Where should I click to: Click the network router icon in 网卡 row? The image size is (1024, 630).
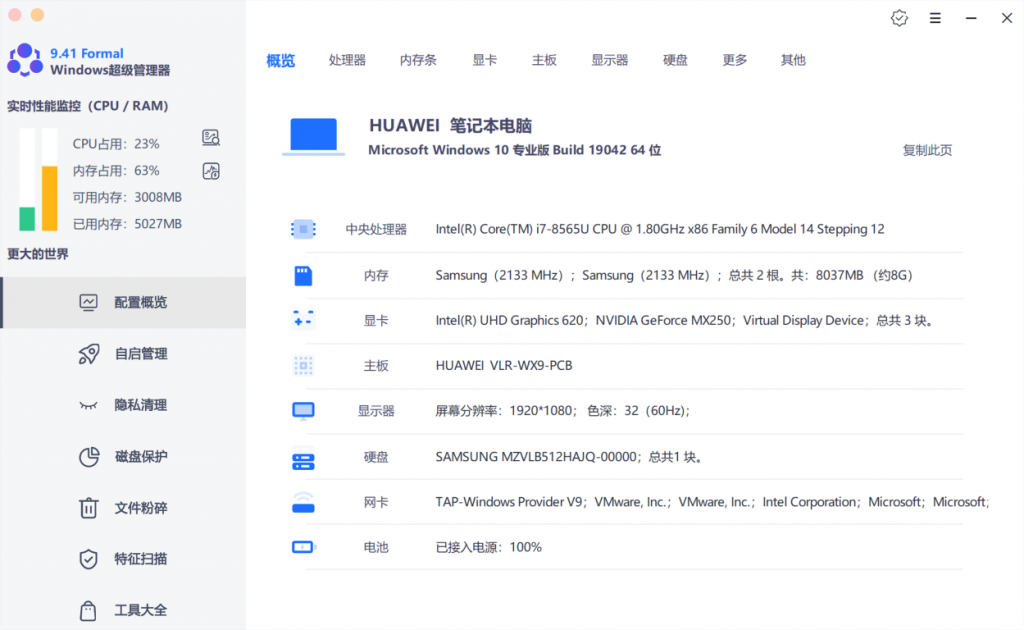(303, 502)
